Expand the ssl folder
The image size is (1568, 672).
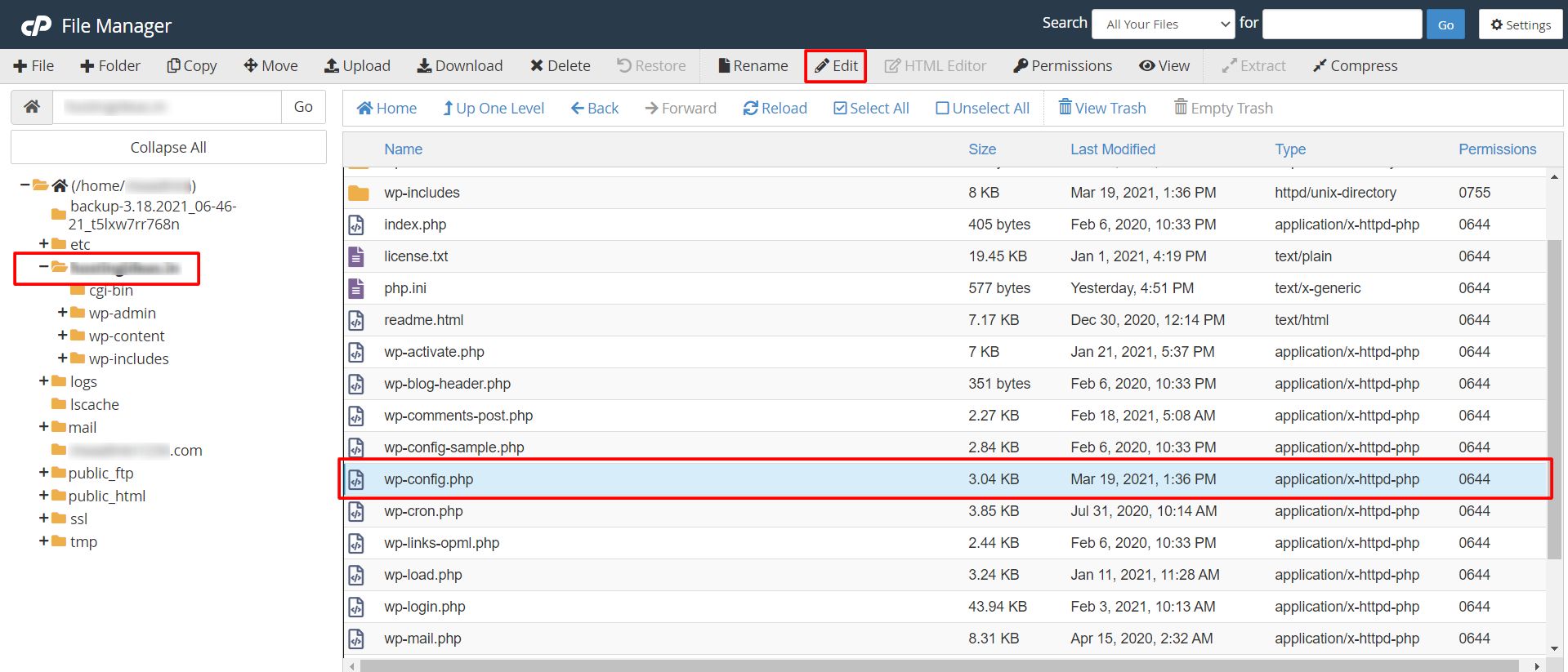point(43,518)
